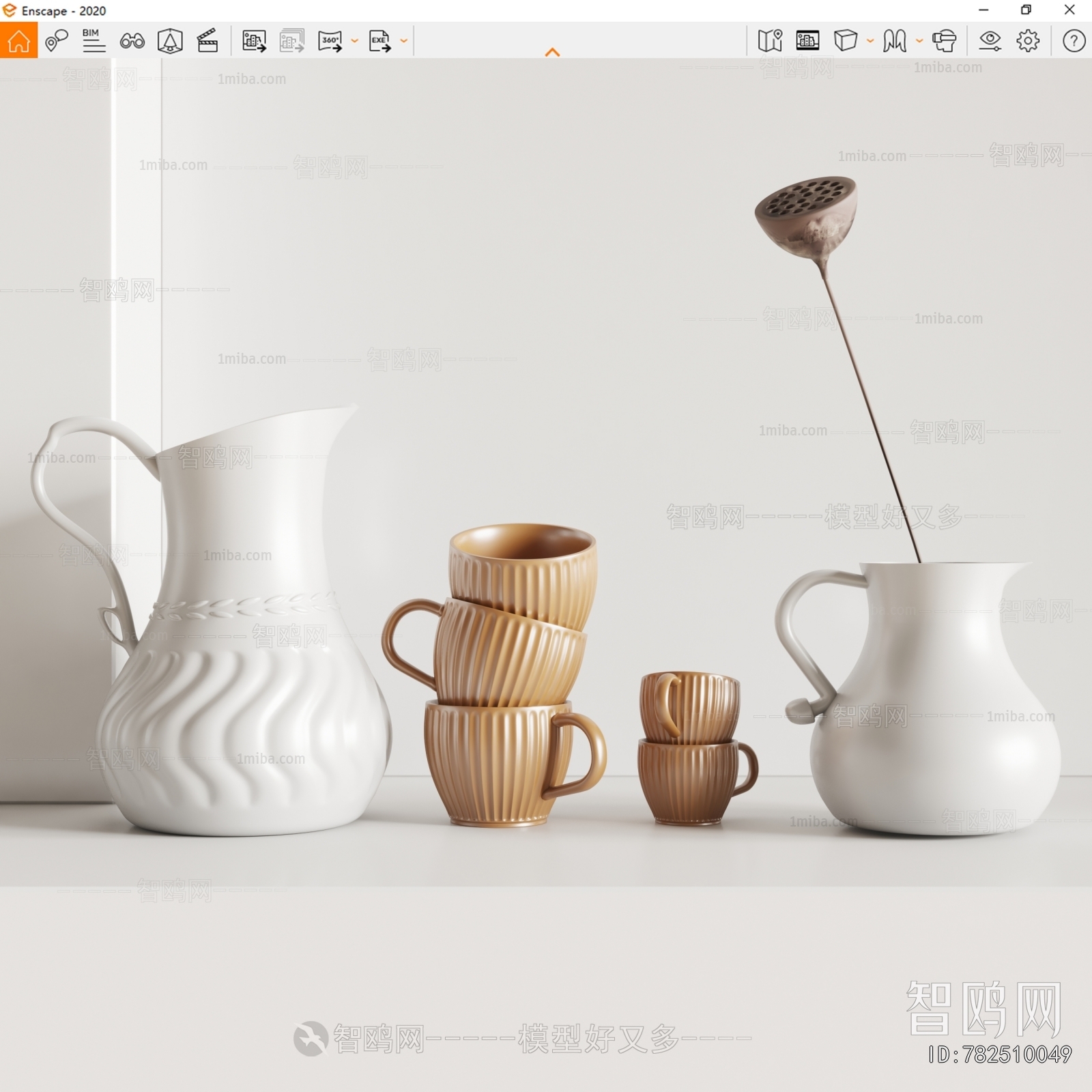Enable the safe frame icon

170,42
